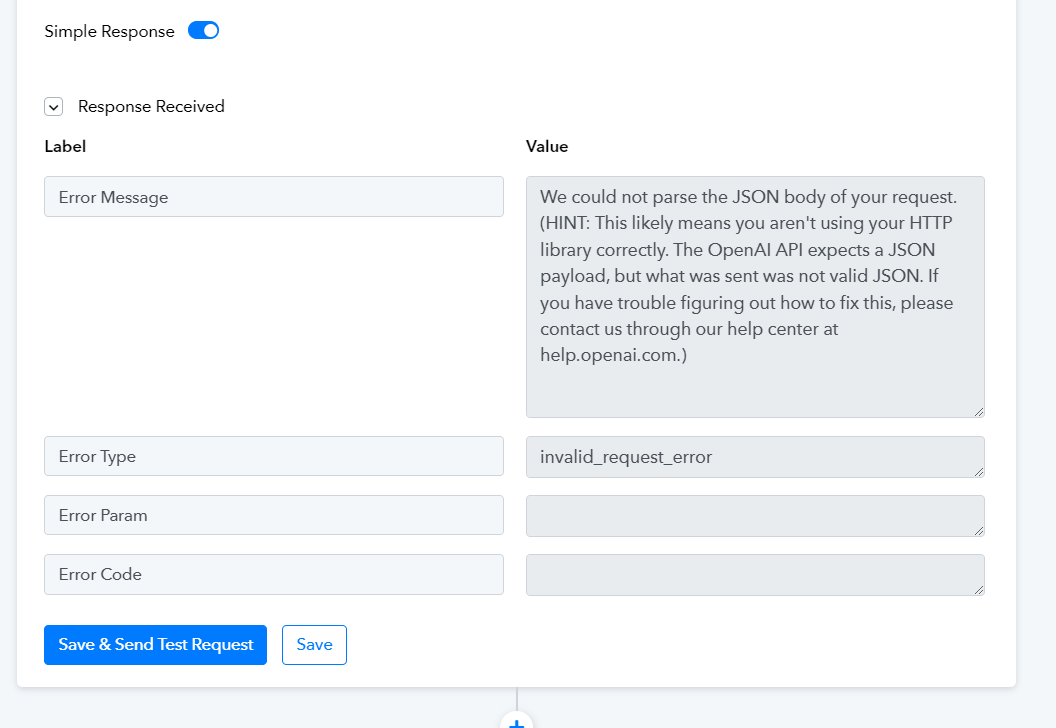
Task: Click the Save button
Action: 315,644
